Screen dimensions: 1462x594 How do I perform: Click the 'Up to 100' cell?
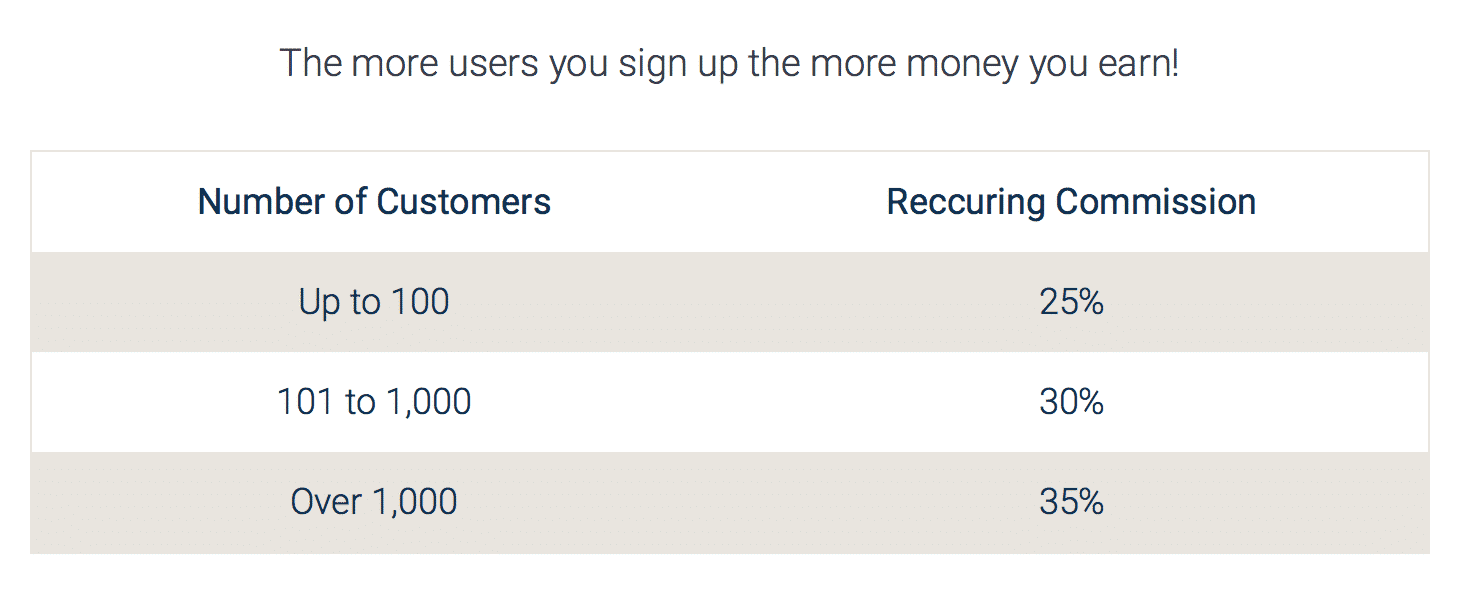(x=374, y=302)
